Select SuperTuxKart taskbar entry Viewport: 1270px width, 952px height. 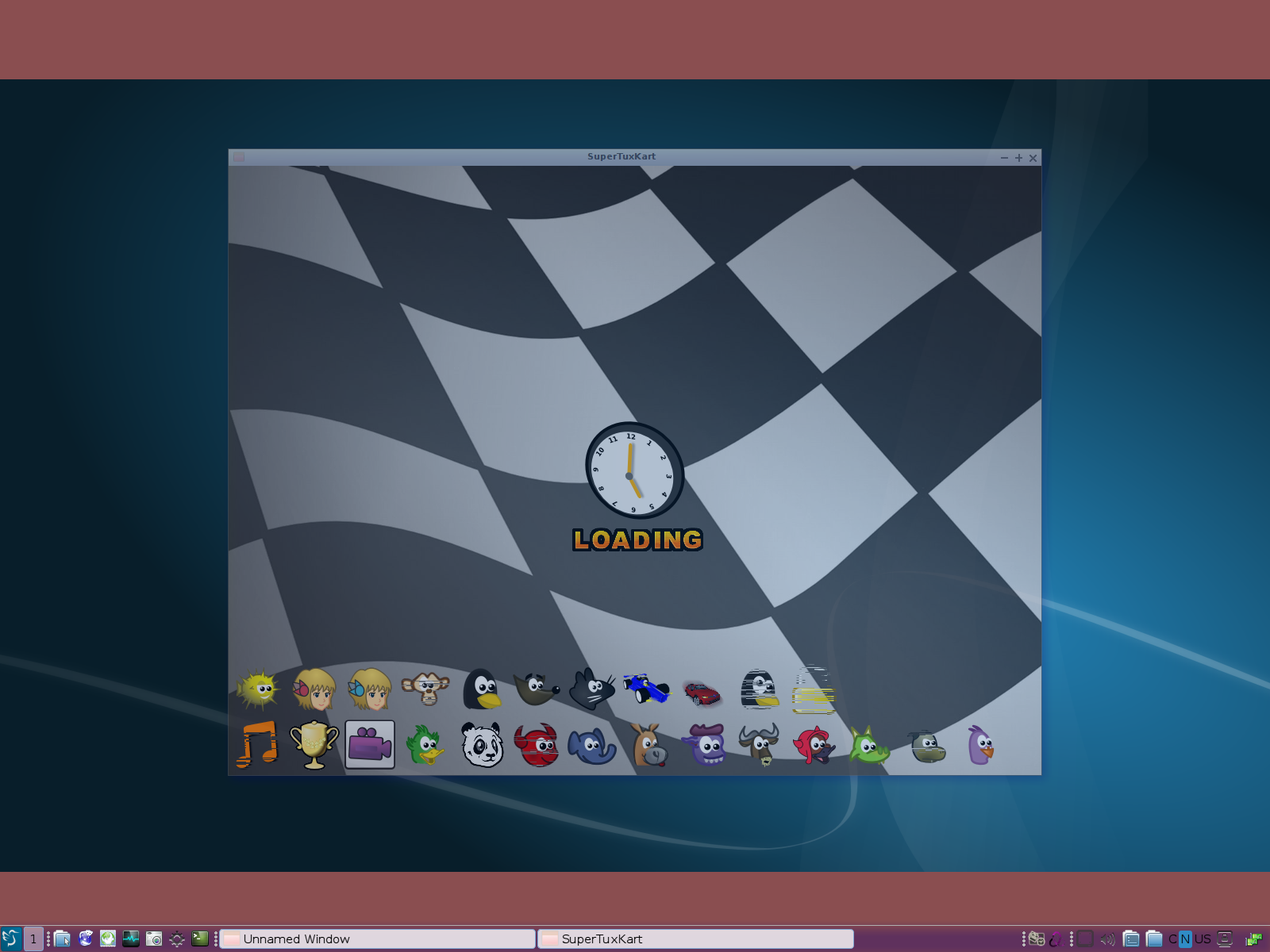coord(695,939)
